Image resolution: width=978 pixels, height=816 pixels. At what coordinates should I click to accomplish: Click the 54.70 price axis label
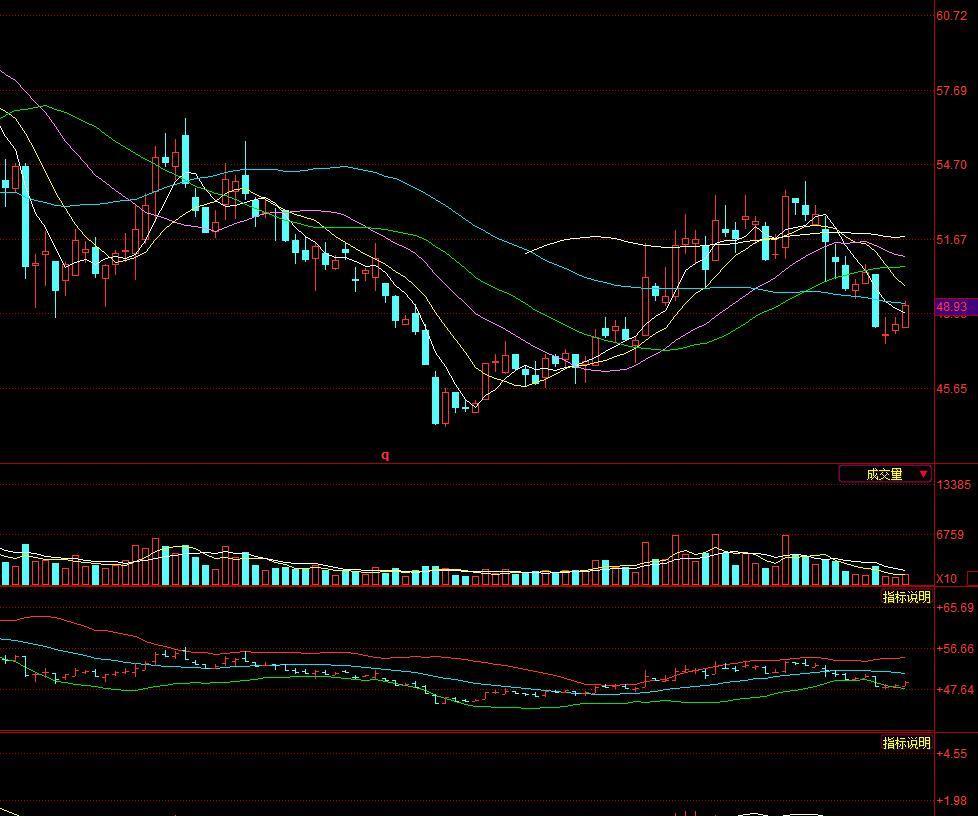[x=952, y=165]
